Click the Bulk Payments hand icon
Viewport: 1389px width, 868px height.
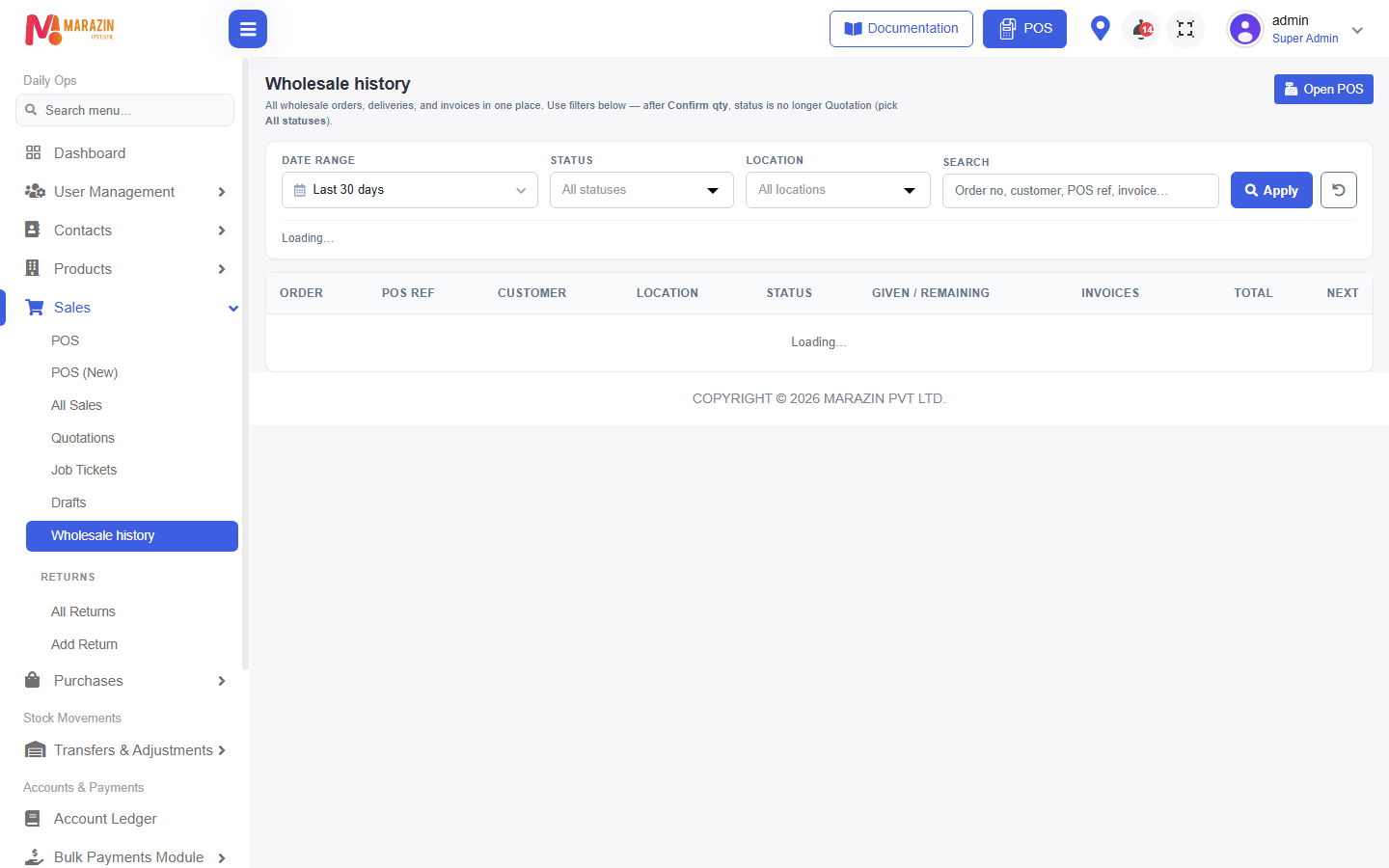click(35, 856)
